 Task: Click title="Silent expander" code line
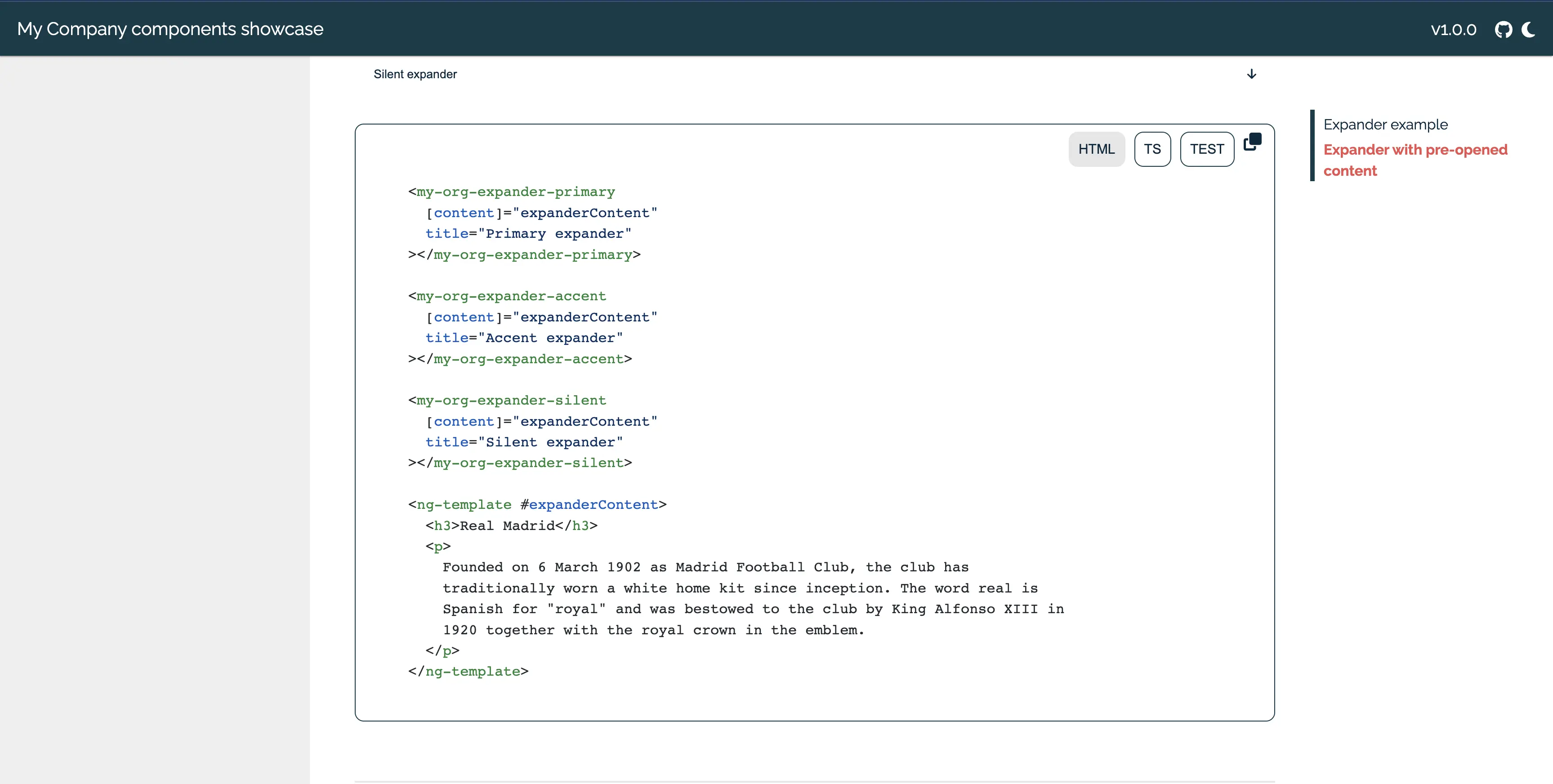pyautogui.click(x=524, y=442)
